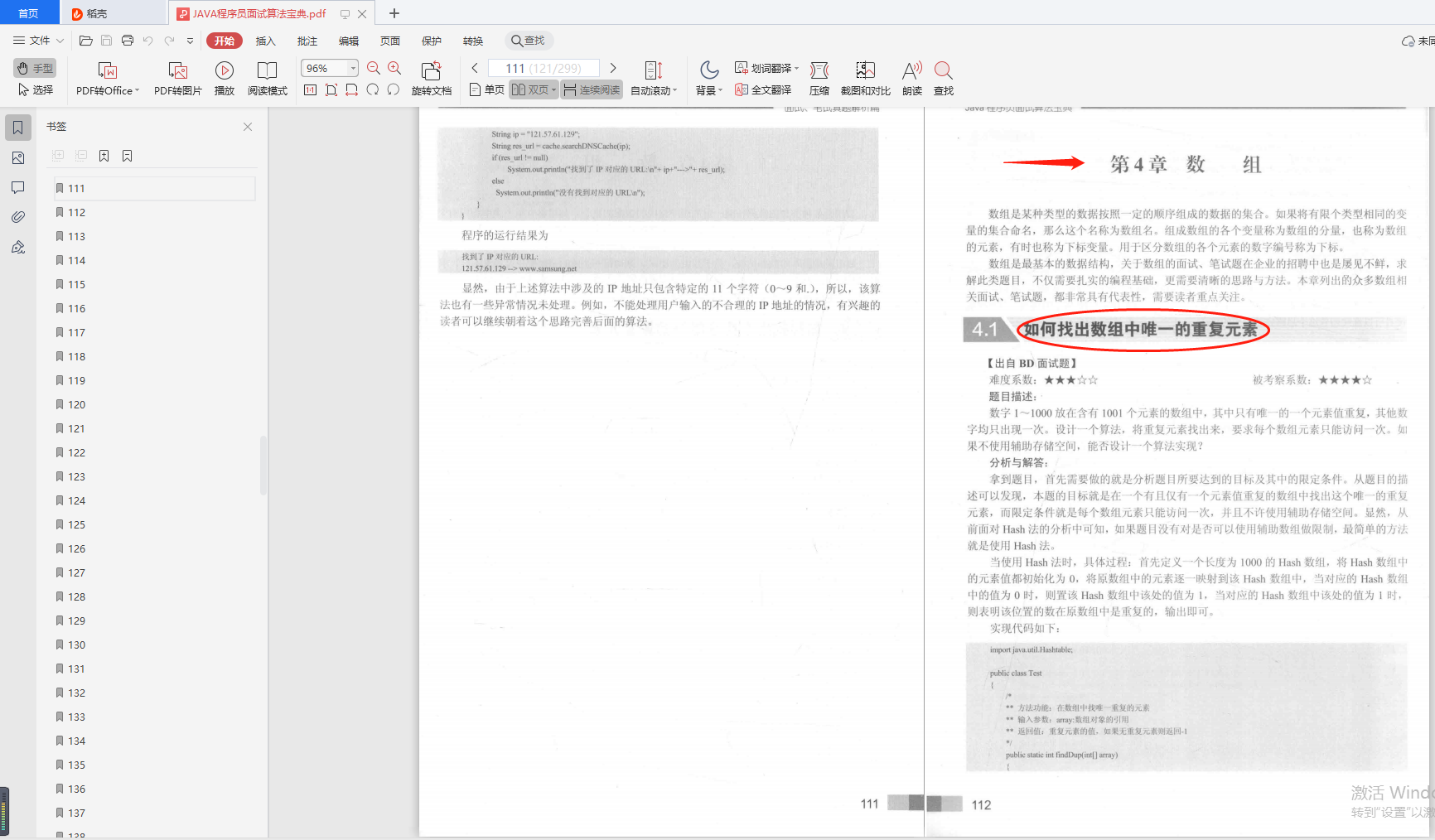
Task: Select the 编辑 ribbon tab
Action: [349, 41]
